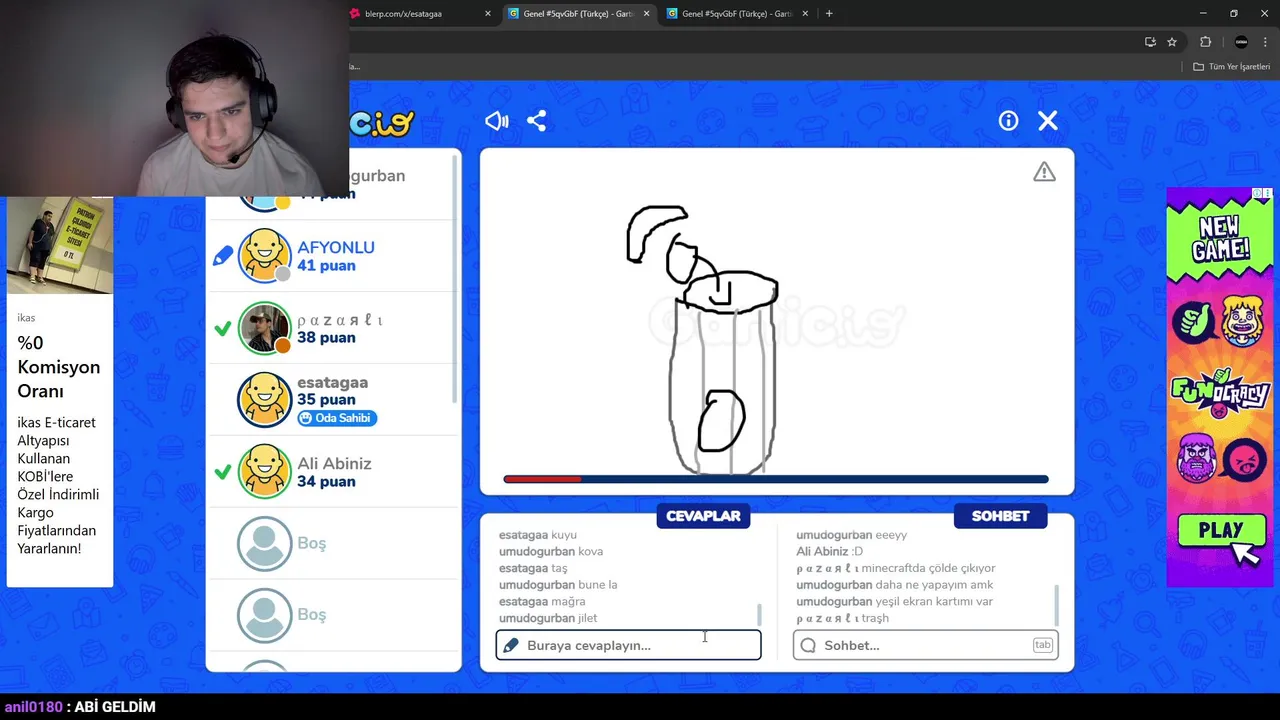The height and width of the screenshot is (720, 1280).
Task: Focus the Sohbet chat input field
Action: click(x=925, y=645)
